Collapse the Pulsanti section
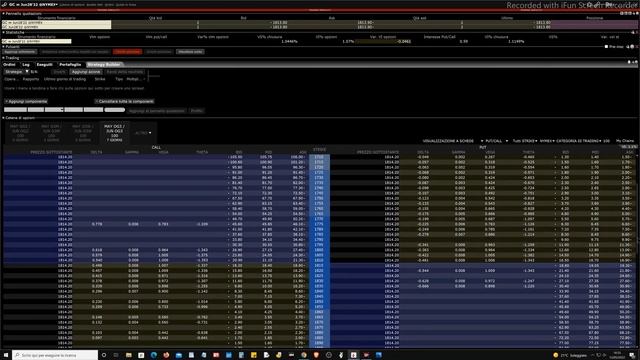The width and height of the screenshot is (640, 360). pyautogui.click(x=3, y=47)
